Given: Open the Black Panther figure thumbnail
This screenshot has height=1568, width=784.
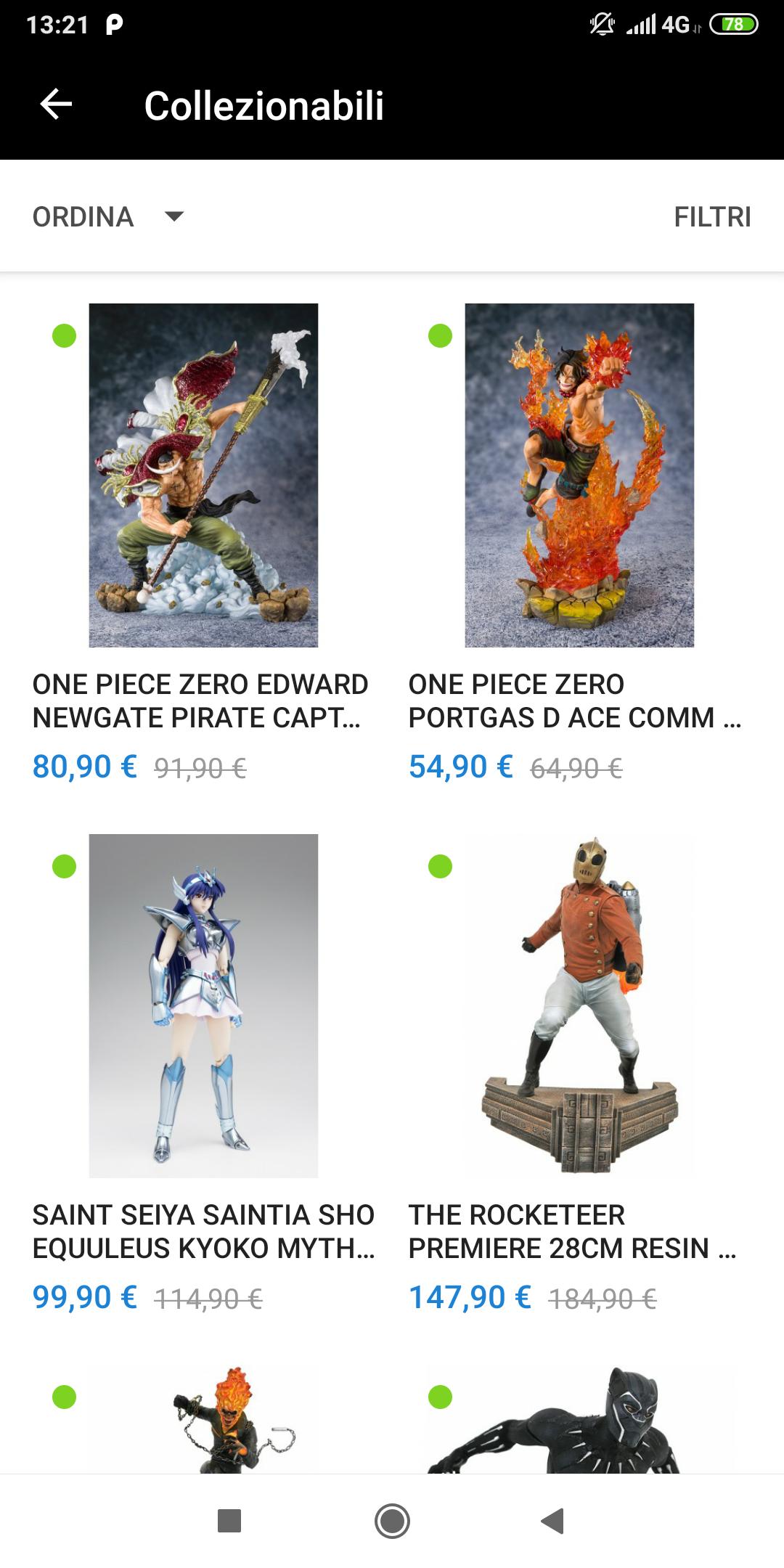Looking at the screenshot, I should (x=579, y=1419).
